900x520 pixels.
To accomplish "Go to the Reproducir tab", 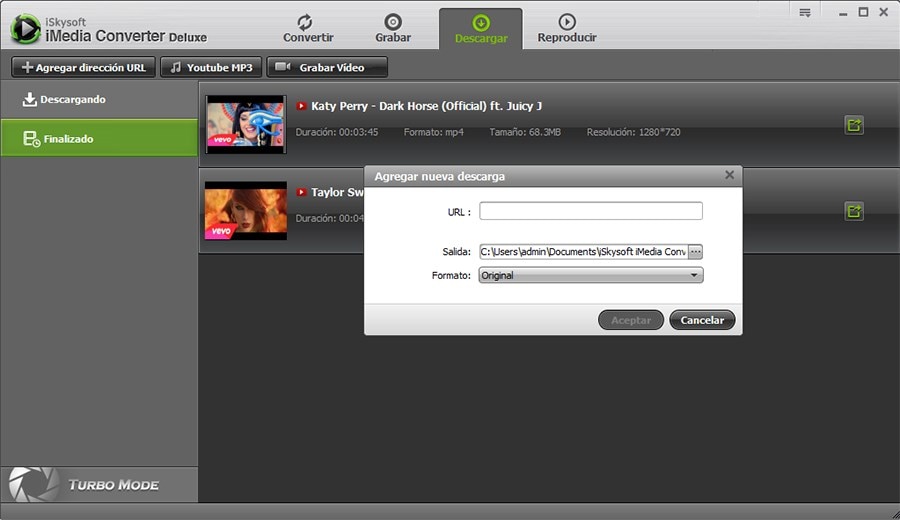I will point(567,29).
